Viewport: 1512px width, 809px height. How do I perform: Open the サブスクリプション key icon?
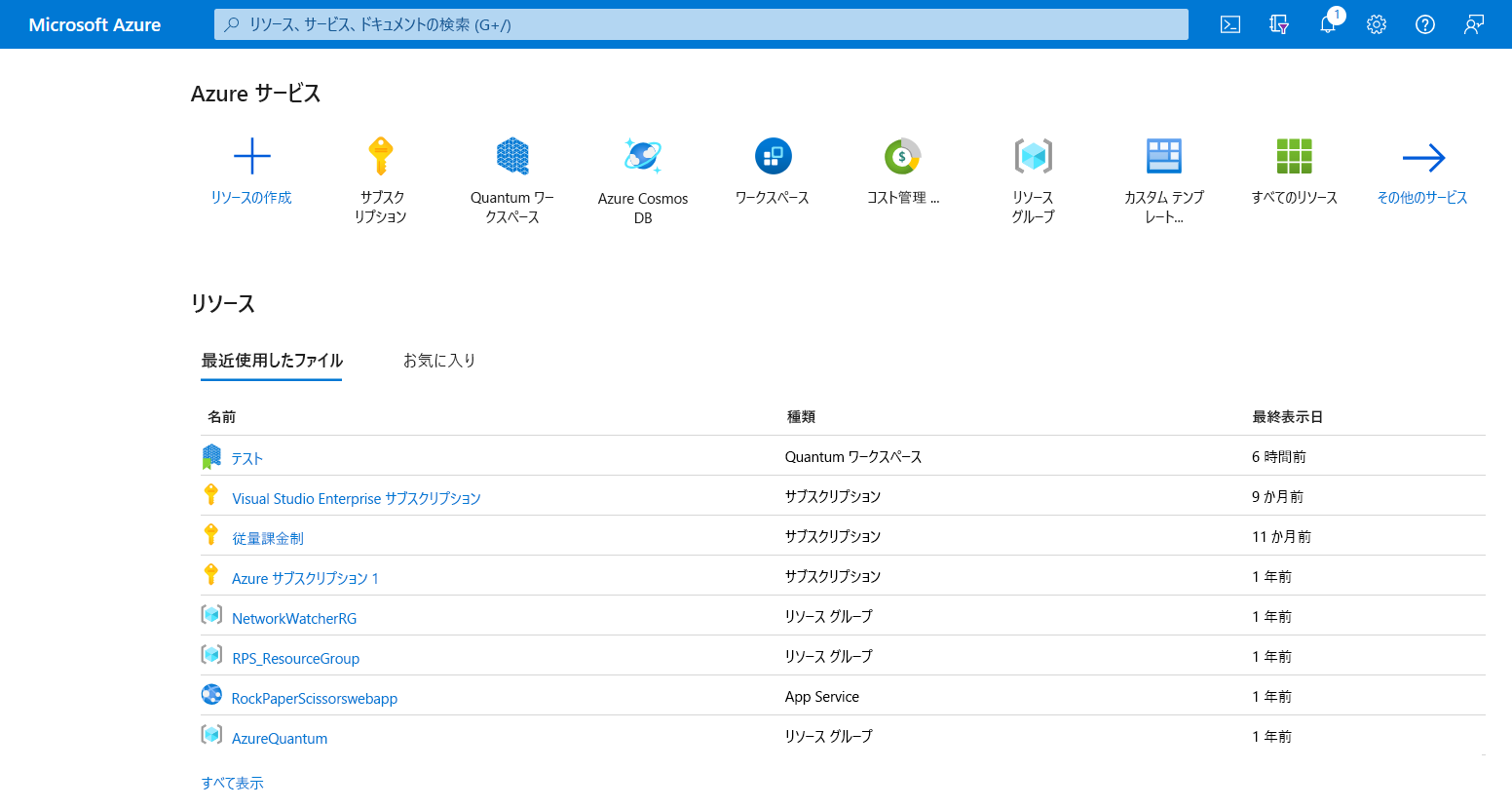380,156
